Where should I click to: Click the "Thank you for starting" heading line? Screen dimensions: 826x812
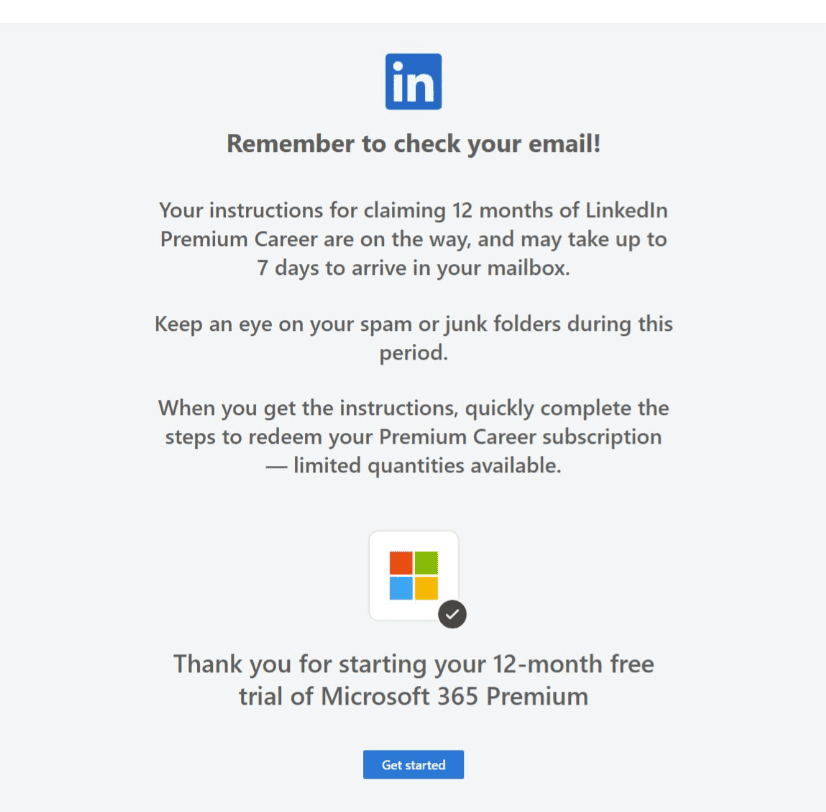click(x=413, y=664)
